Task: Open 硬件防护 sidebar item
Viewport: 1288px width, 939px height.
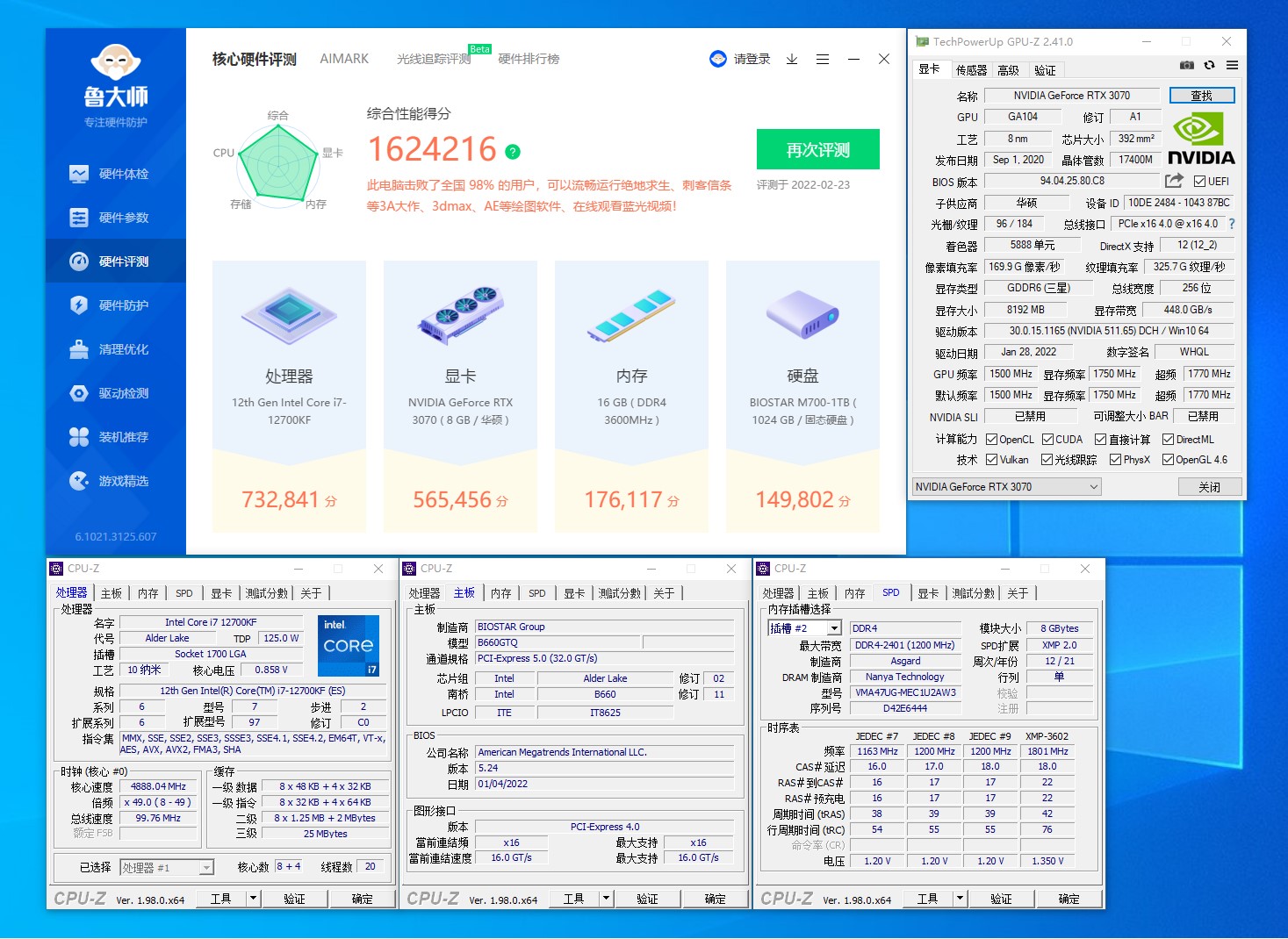Action: point(115,305)
